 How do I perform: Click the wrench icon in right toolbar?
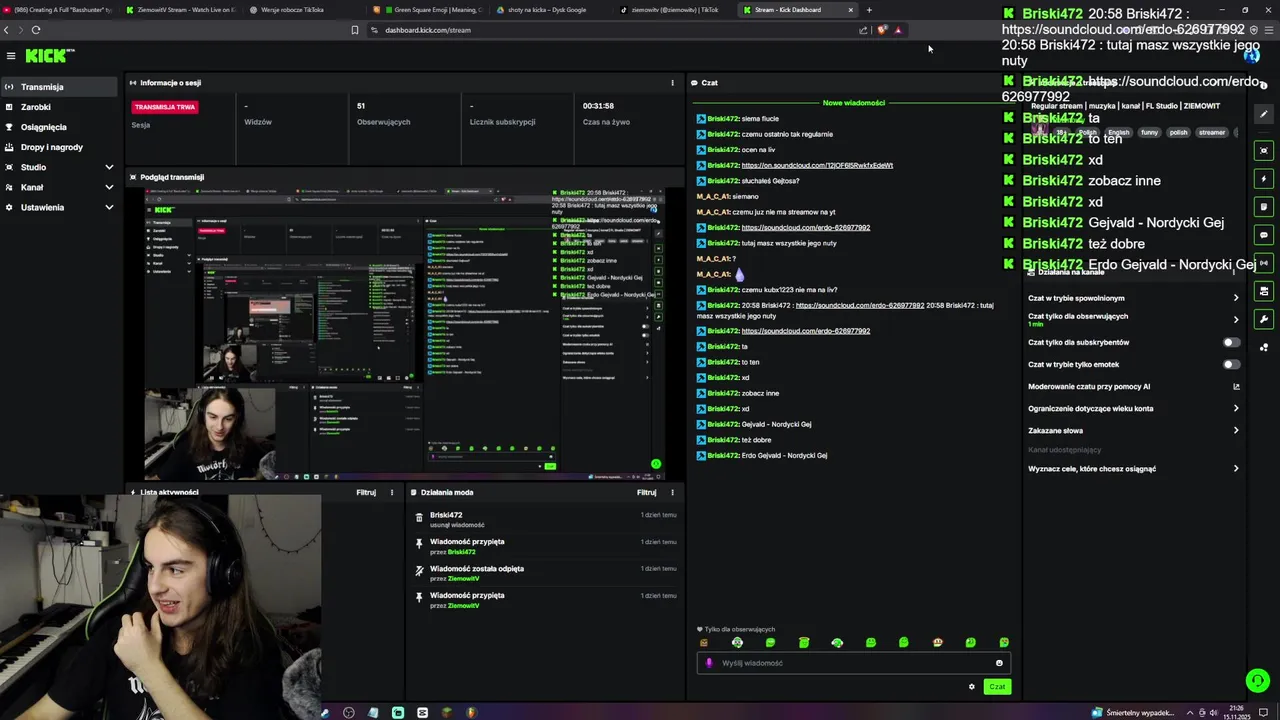(1264, 319)
